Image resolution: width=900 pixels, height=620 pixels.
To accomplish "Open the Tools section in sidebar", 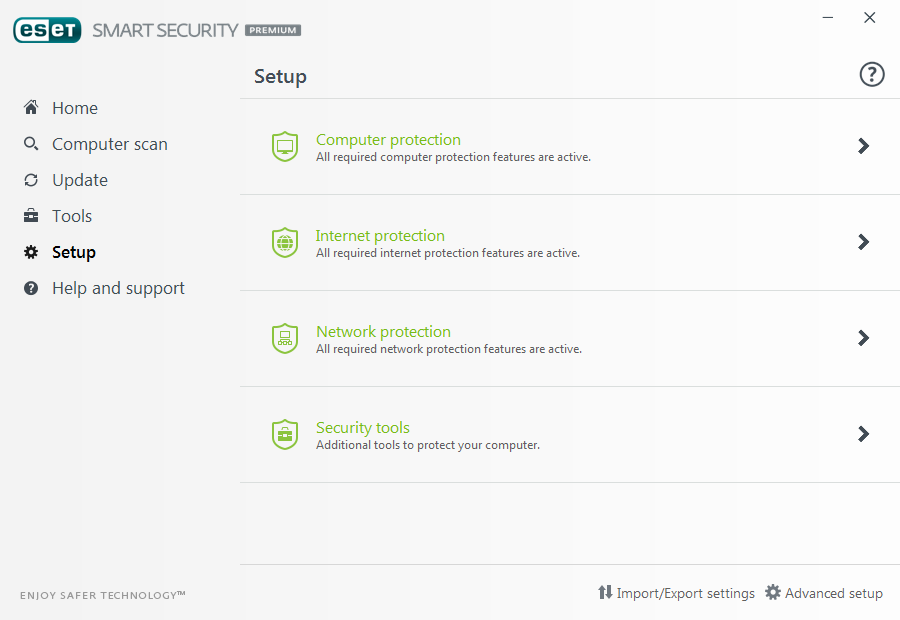I will (72, 216).
